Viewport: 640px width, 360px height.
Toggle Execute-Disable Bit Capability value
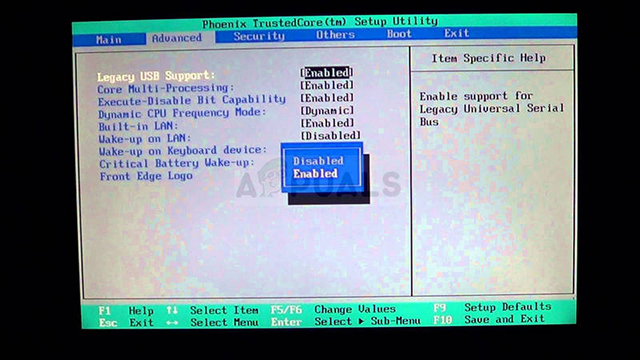327,98
